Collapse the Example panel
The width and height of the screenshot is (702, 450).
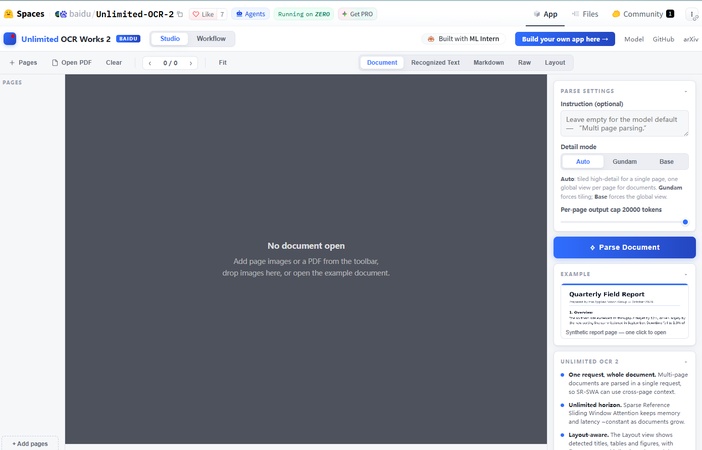click(686, 274)
